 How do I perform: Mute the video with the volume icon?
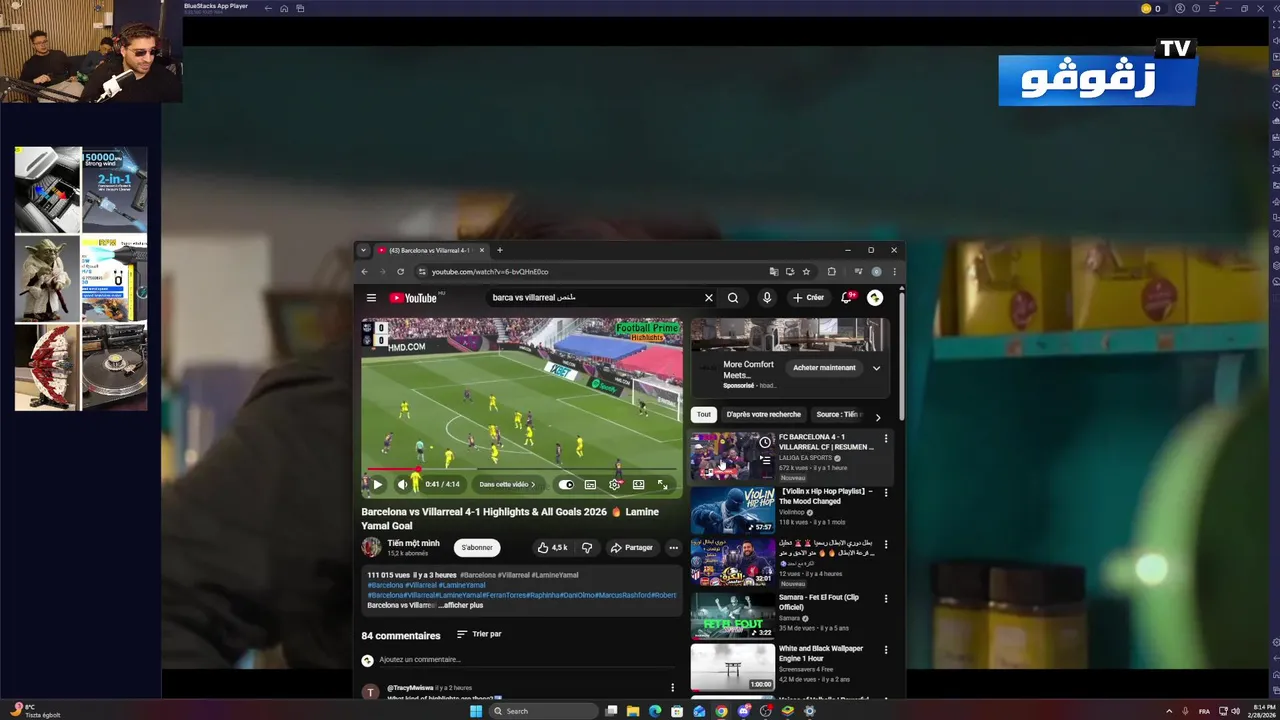pos(402,485)
